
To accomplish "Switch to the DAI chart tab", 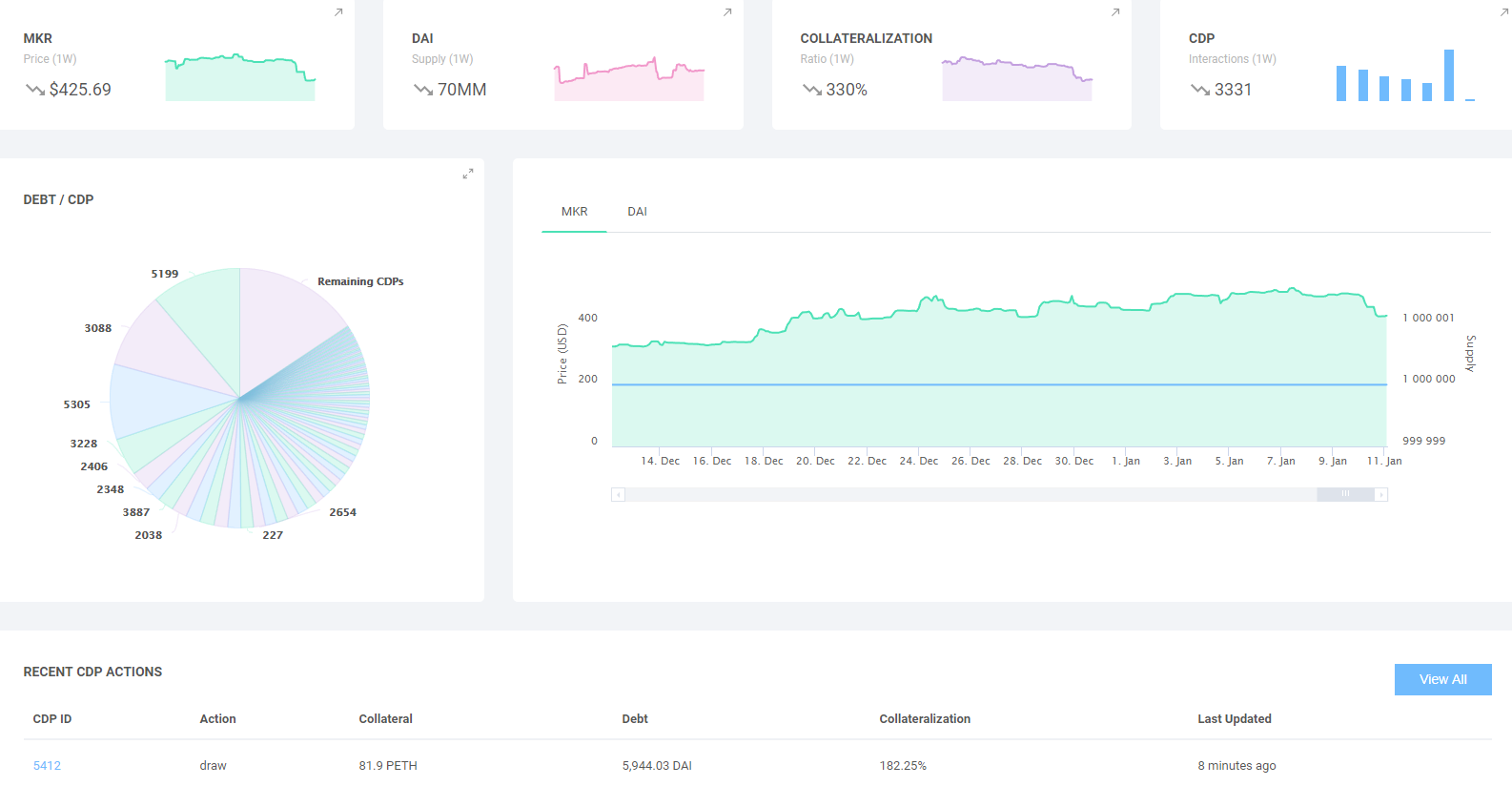I will click(x=637, y=212).
